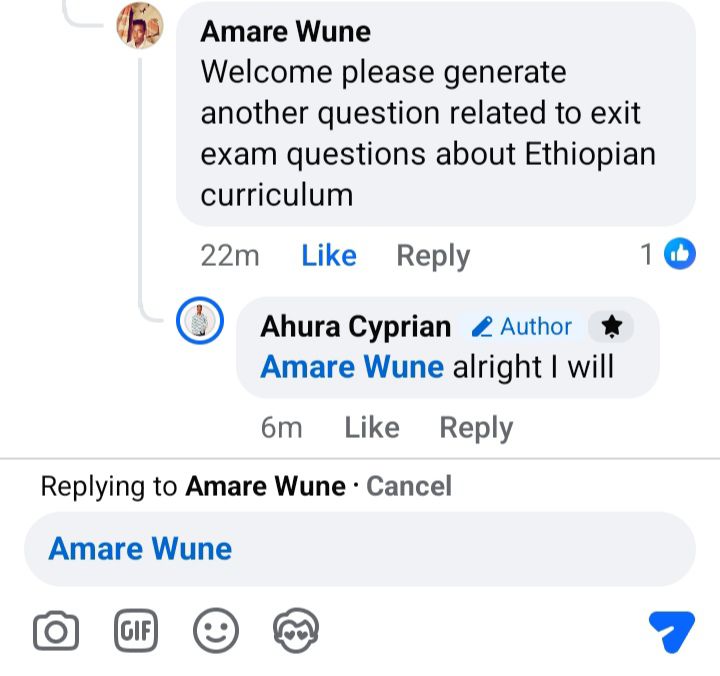Open Ahura Cyprian's circled profile picture
This screenshot has height=676, width=720.
[200, 321]
